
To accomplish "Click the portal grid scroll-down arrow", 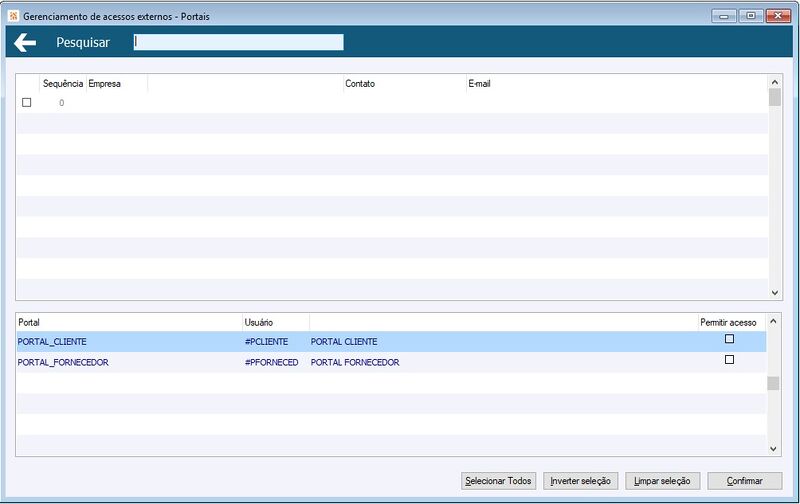I will coord(773,449).
